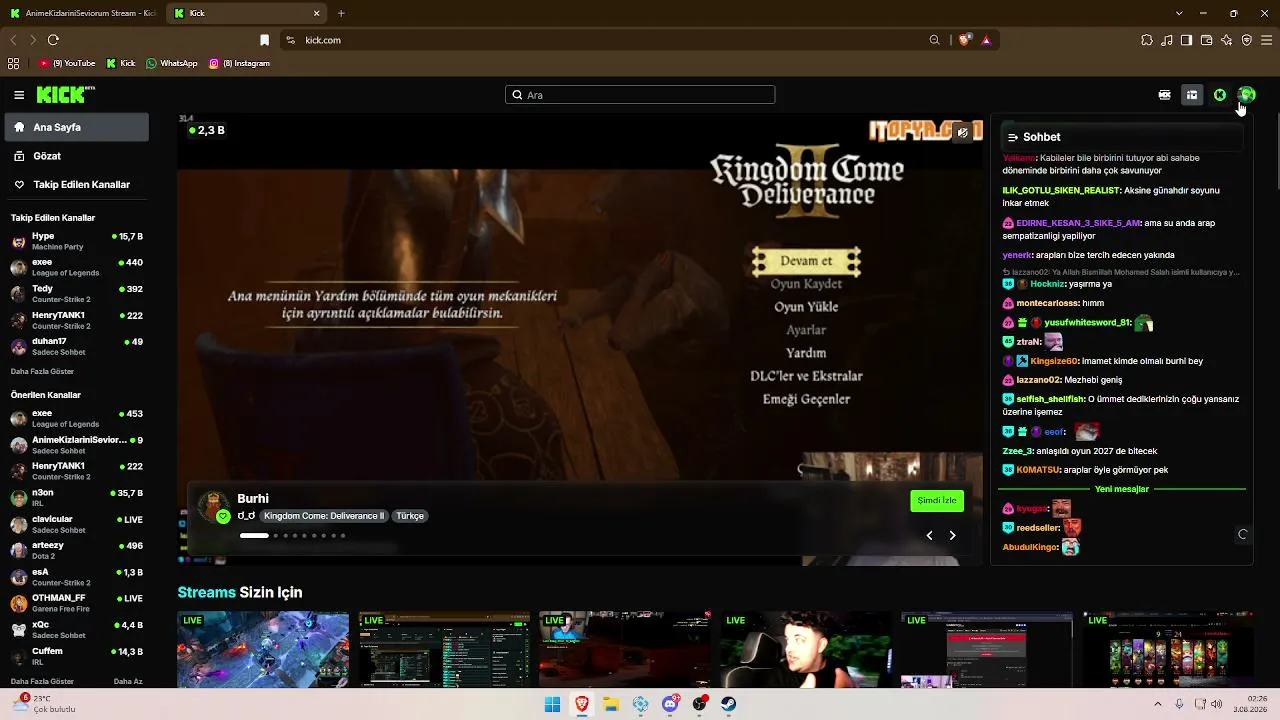Show hidden system tray icons chevron
Screen dimensions: 1280x720
coord(1158,704)
